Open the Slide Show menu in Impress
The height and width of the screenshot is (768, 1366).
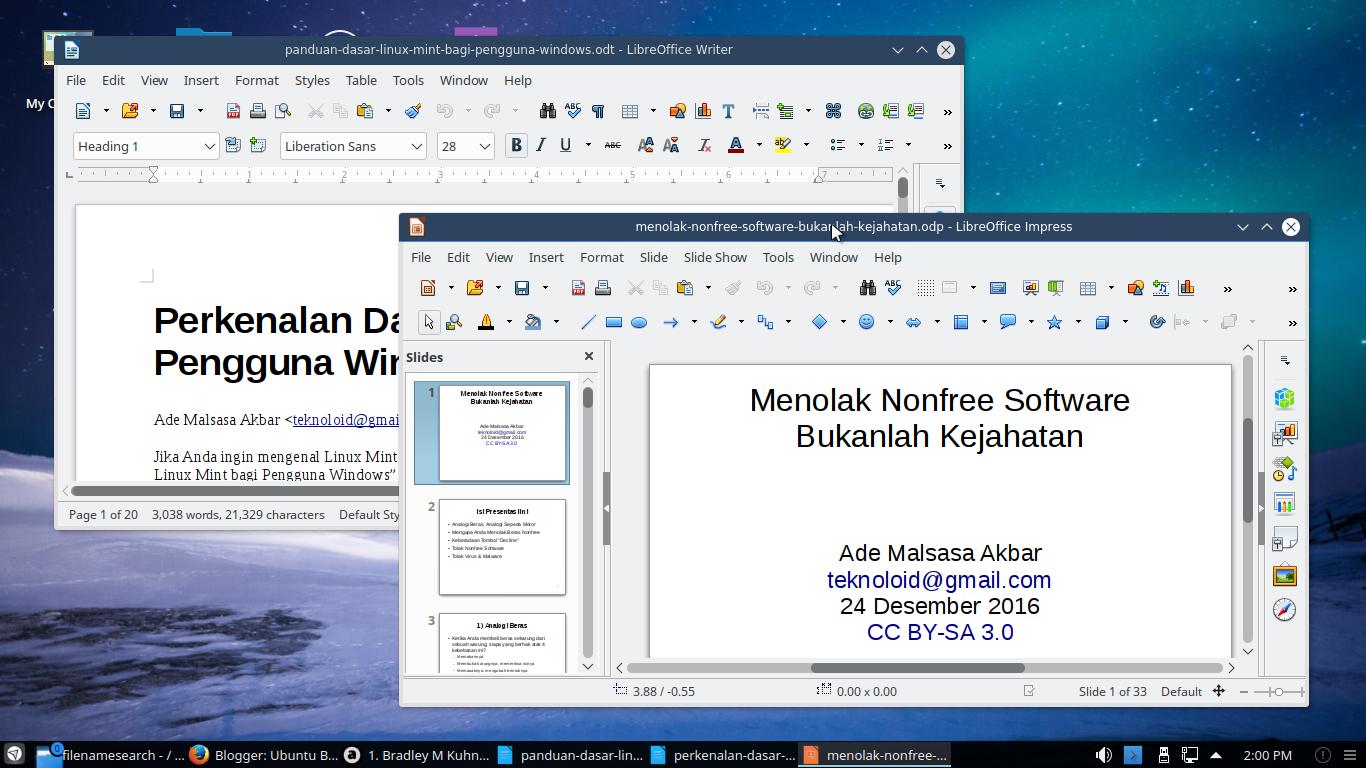(x=714, y=257)
